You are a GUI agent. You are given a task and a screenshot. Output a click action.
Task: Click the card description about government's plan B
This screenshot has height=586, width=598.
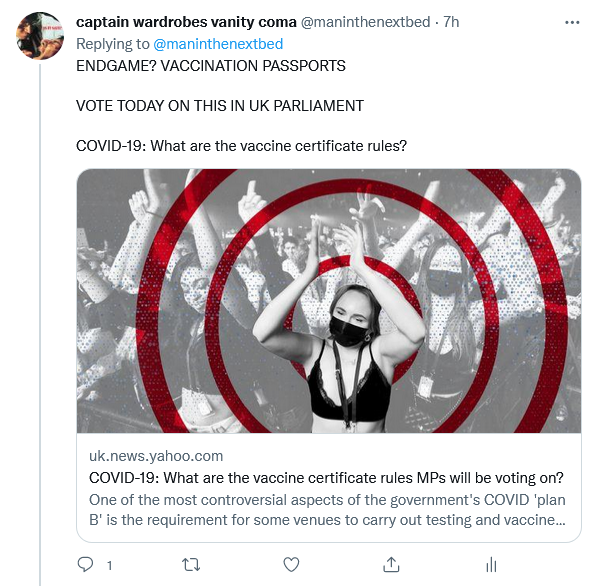point(327,510)
